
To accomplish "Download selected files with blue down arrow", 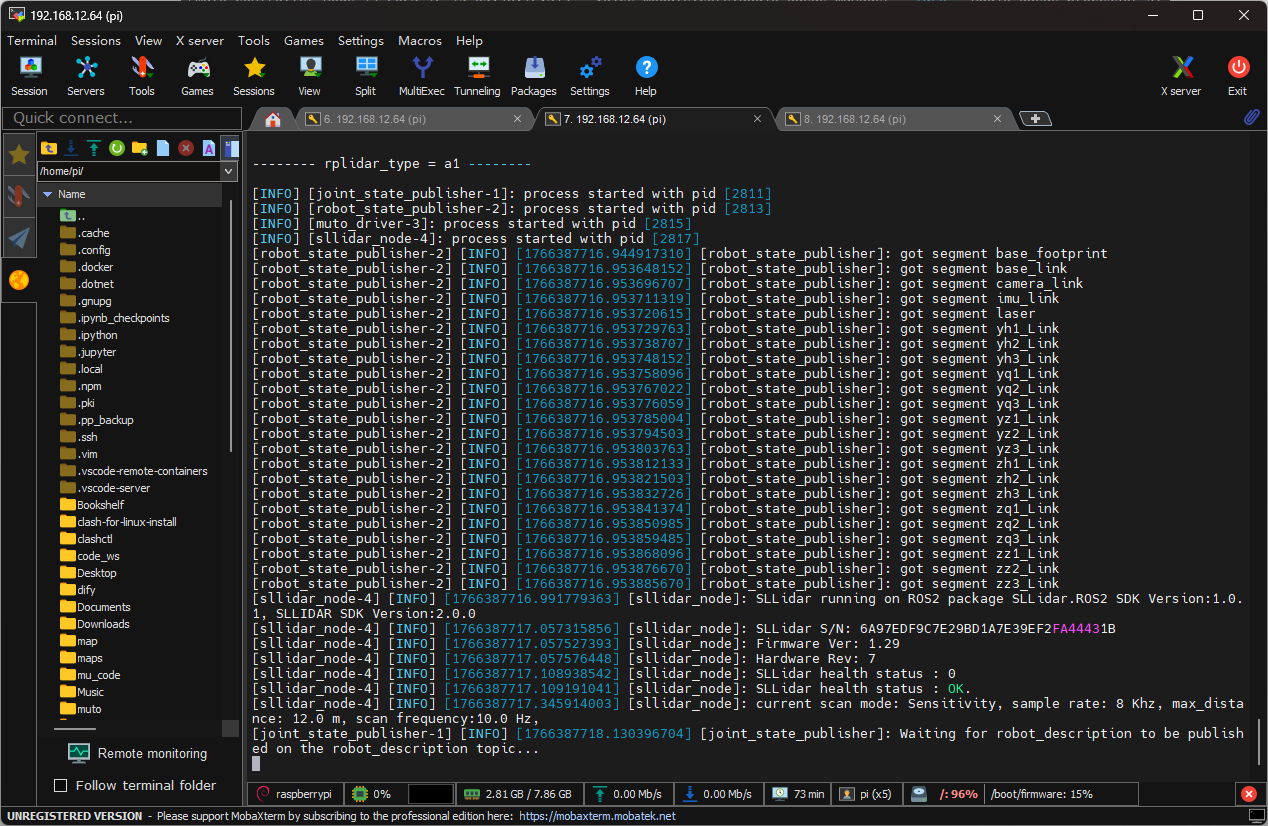I will pyautogui.click(x=71, y=148).
